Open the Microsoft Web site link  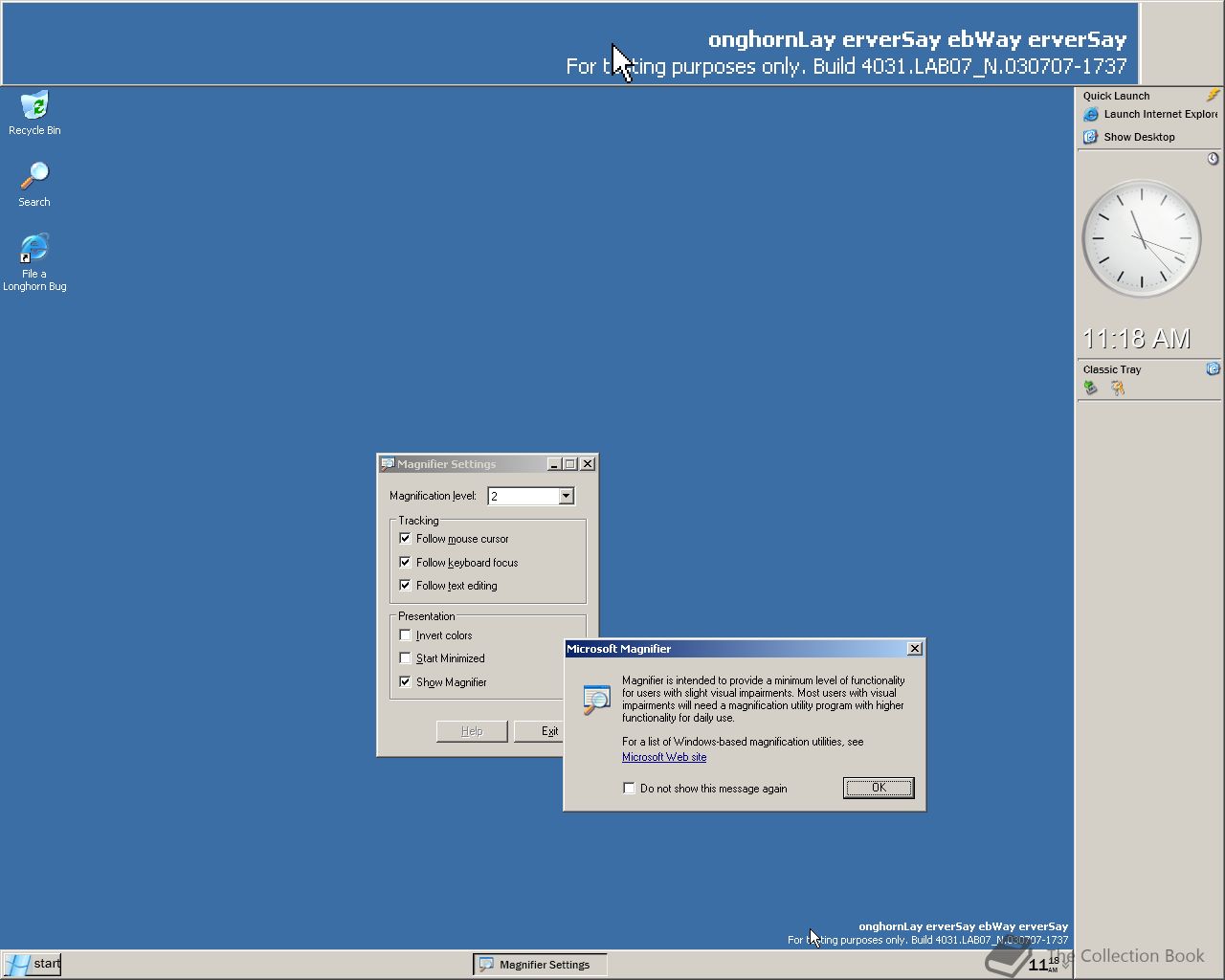point(664,757)
